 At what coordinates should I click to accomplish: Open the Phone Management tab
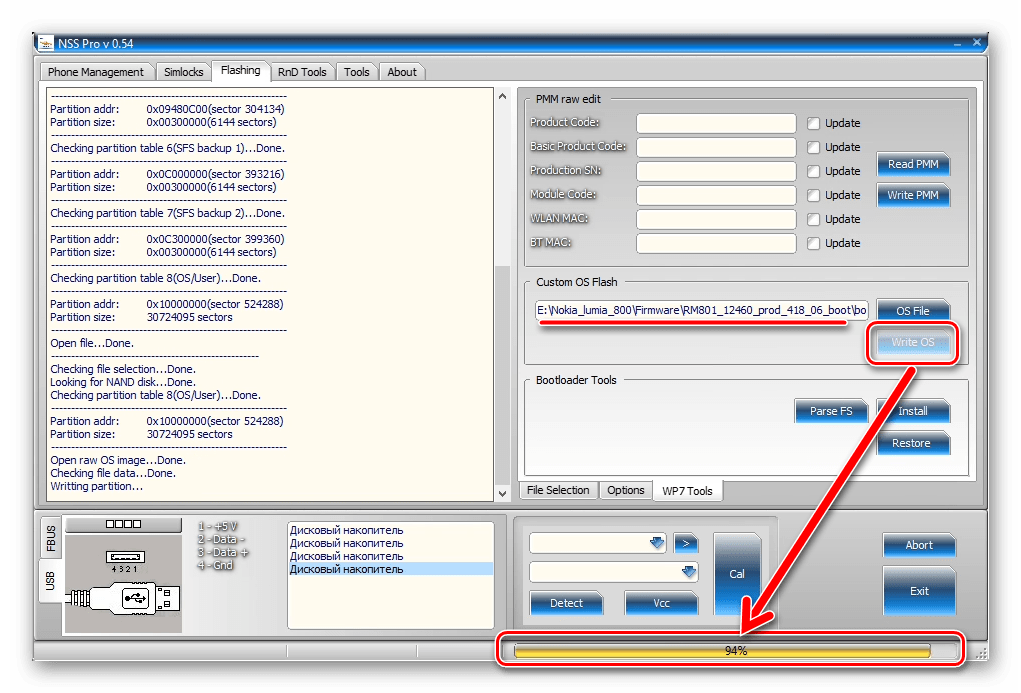coord(96,72)
